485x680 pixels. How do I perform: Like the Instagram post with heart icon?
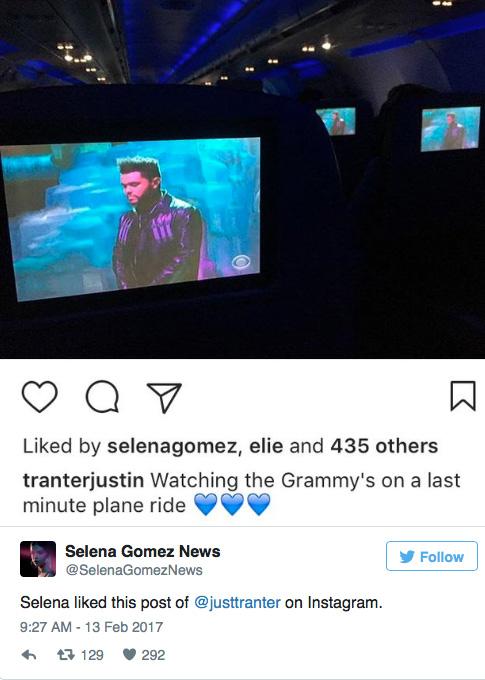(39, 396)
